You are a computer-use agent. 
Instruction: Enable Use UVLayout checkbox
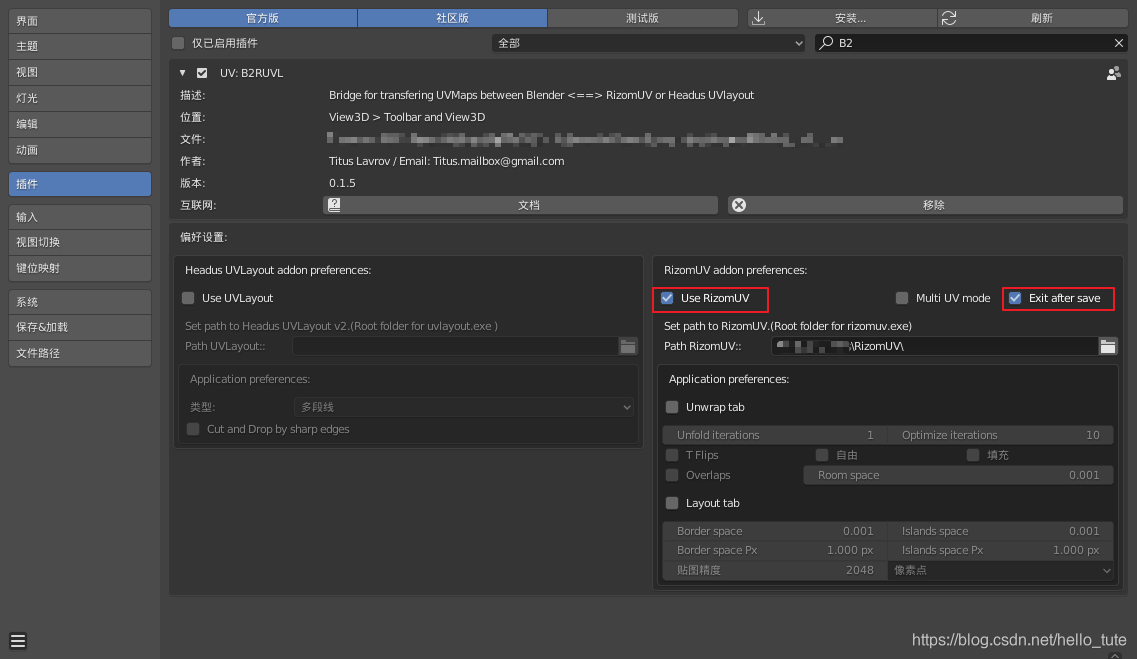(189, 298)
